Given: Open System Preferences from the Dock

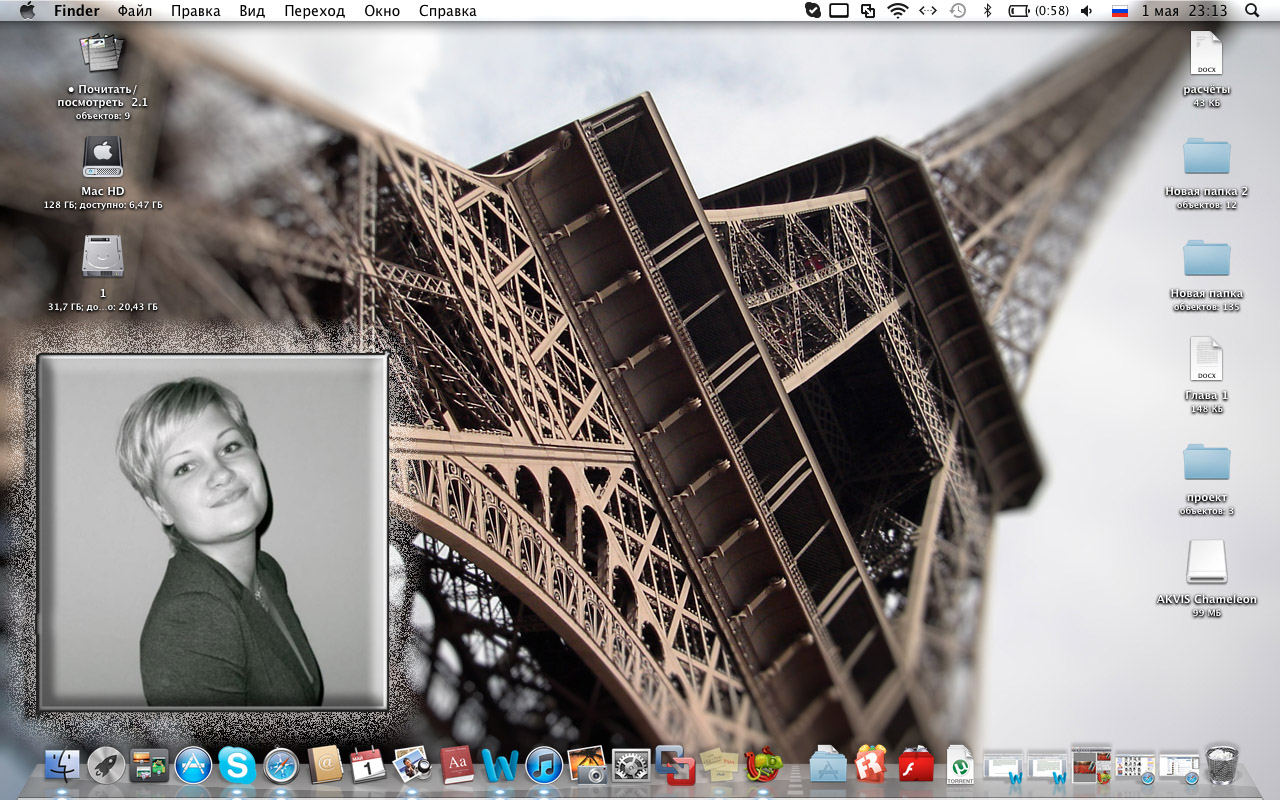Looking at the screenshot, I should (x=631, y=766).
